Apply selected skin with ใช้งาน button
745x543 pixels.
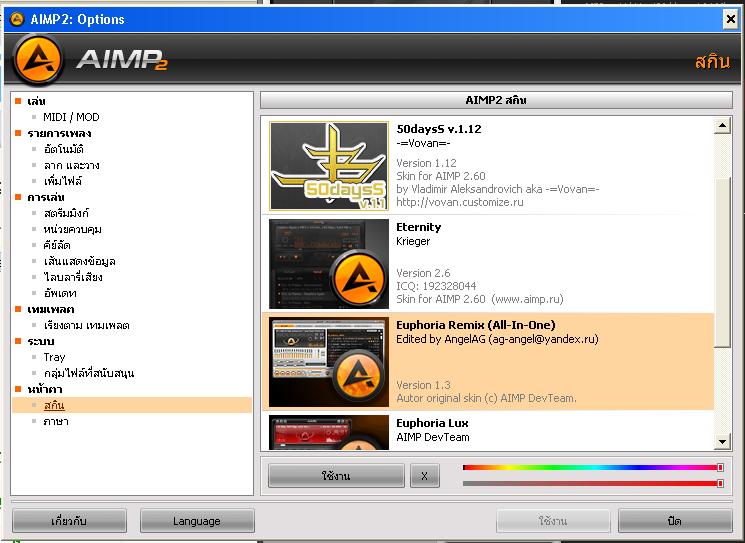pos(336,476)
